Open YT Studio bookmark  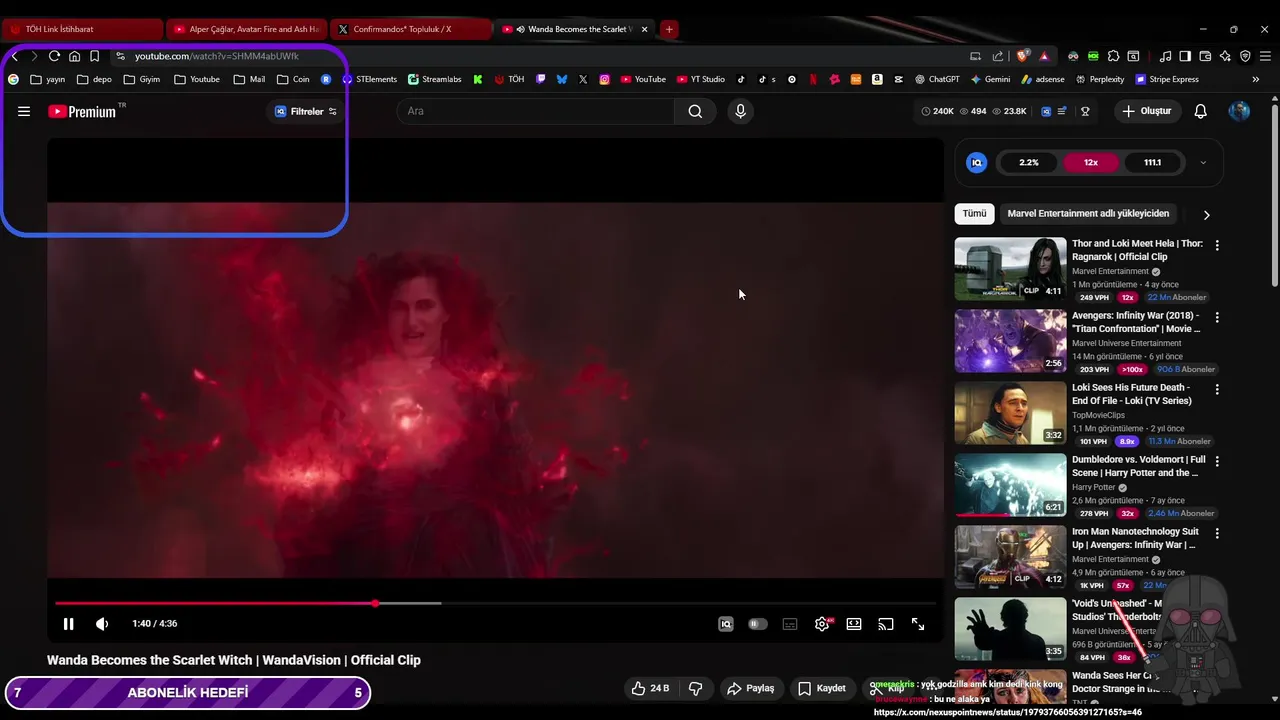point(701,79)
